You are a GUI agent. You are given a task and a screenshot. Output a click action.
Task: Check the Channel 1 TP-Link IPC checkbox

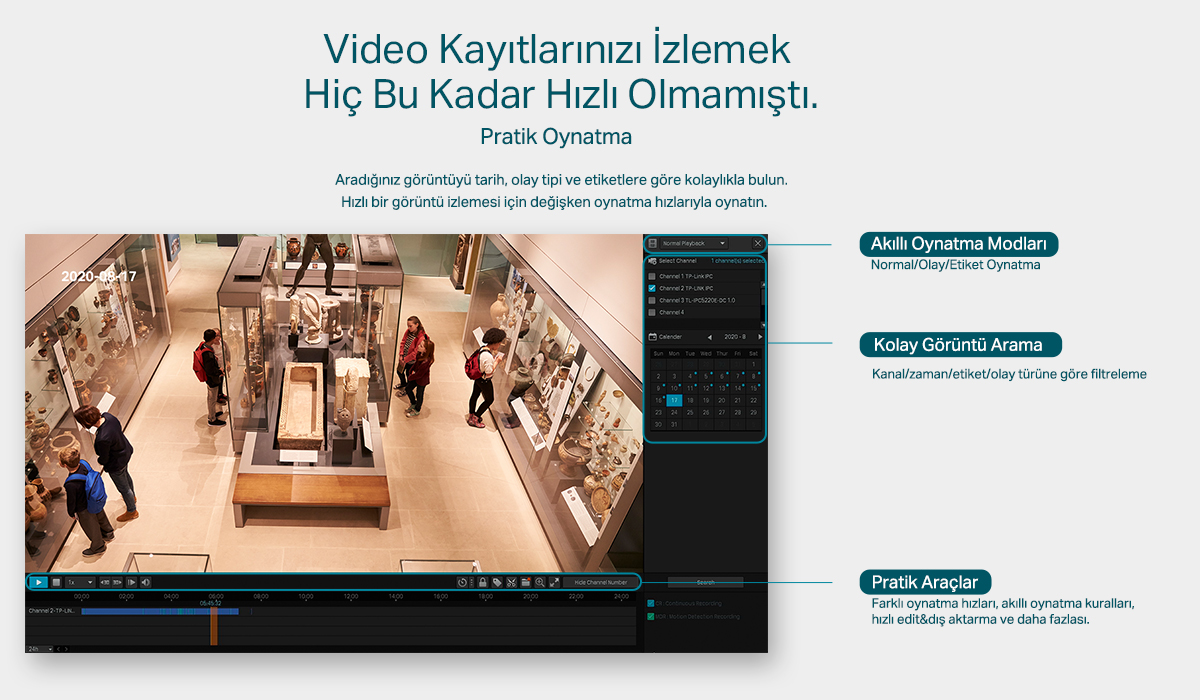click(652, 276)
